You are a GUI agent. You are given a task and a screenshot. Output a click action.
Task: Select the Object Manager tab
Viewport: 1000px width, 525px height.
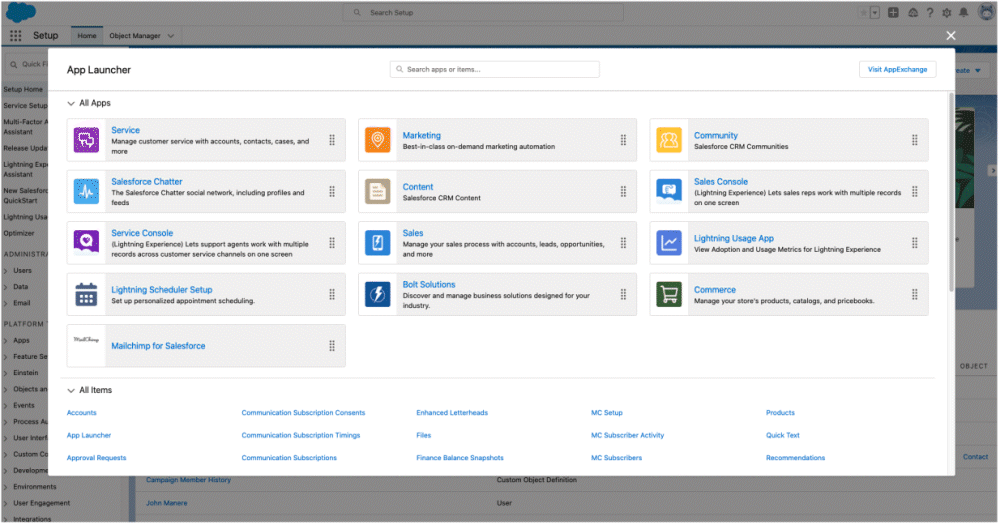coord(135,36)
